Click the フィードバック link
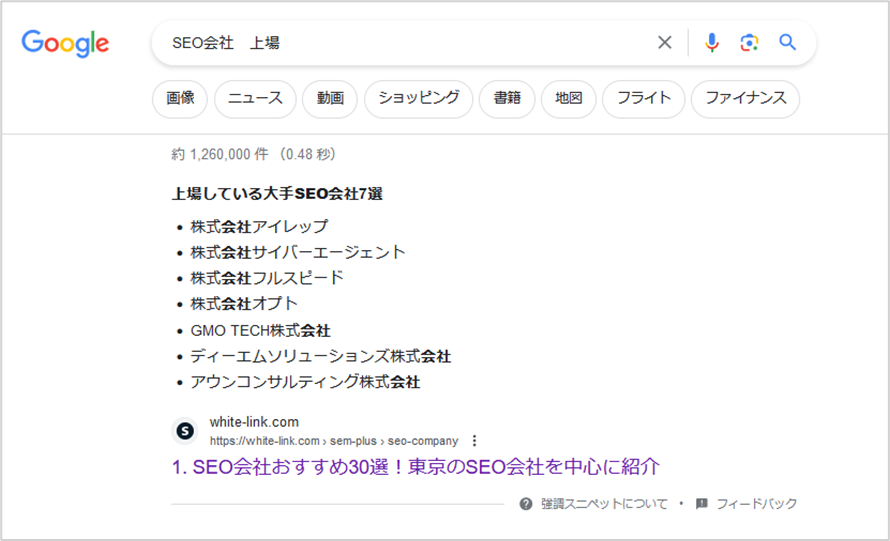This screenshot has width=890, height=541. [x=757, y=504]
